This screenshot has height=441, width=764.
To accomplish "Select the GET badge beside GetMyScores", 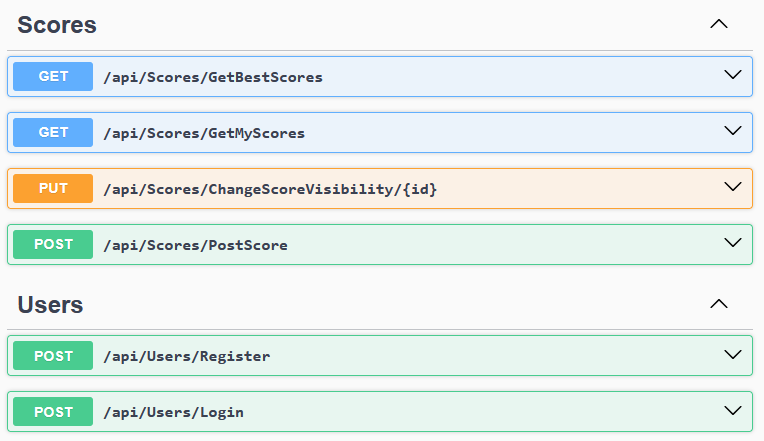I will (53, 133).
